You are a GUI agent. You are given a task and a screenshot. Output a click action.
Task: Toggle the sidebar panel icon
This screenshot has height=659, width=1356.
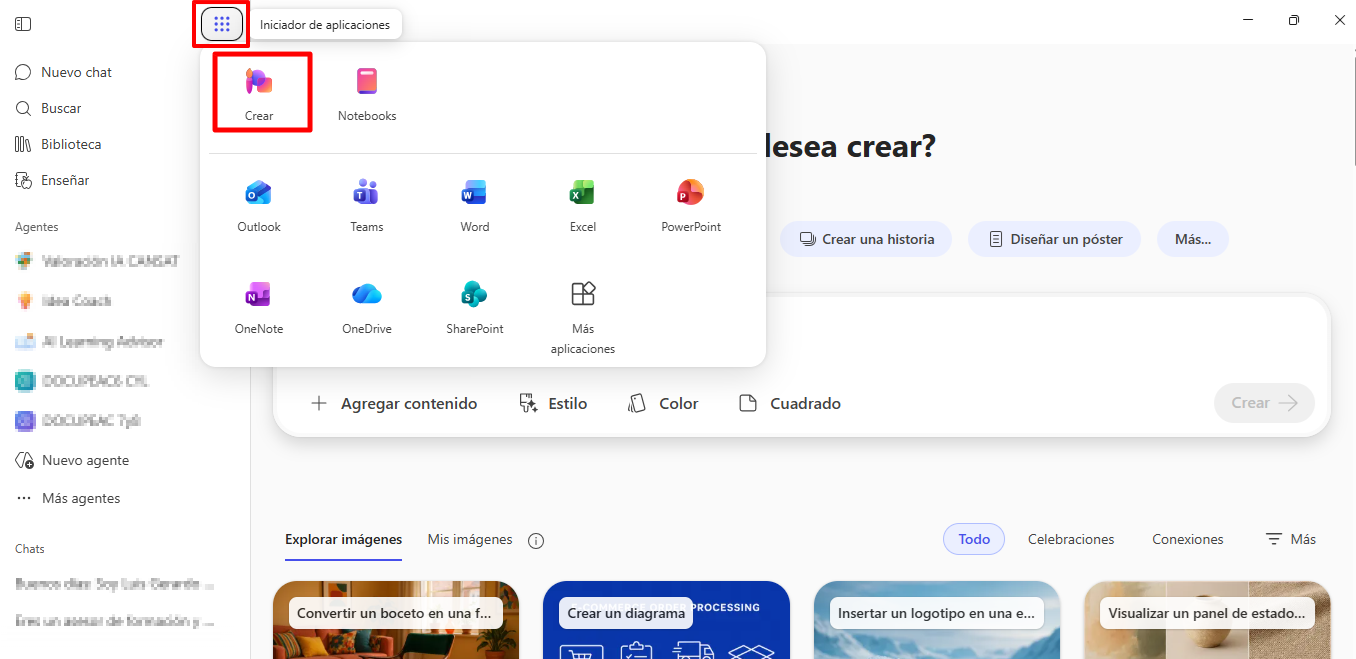[23, 24]
